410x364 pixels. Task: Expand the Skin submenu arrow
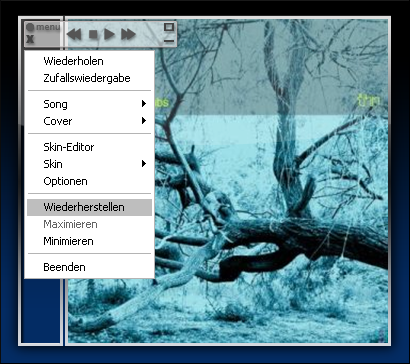(x=144, y=163)
